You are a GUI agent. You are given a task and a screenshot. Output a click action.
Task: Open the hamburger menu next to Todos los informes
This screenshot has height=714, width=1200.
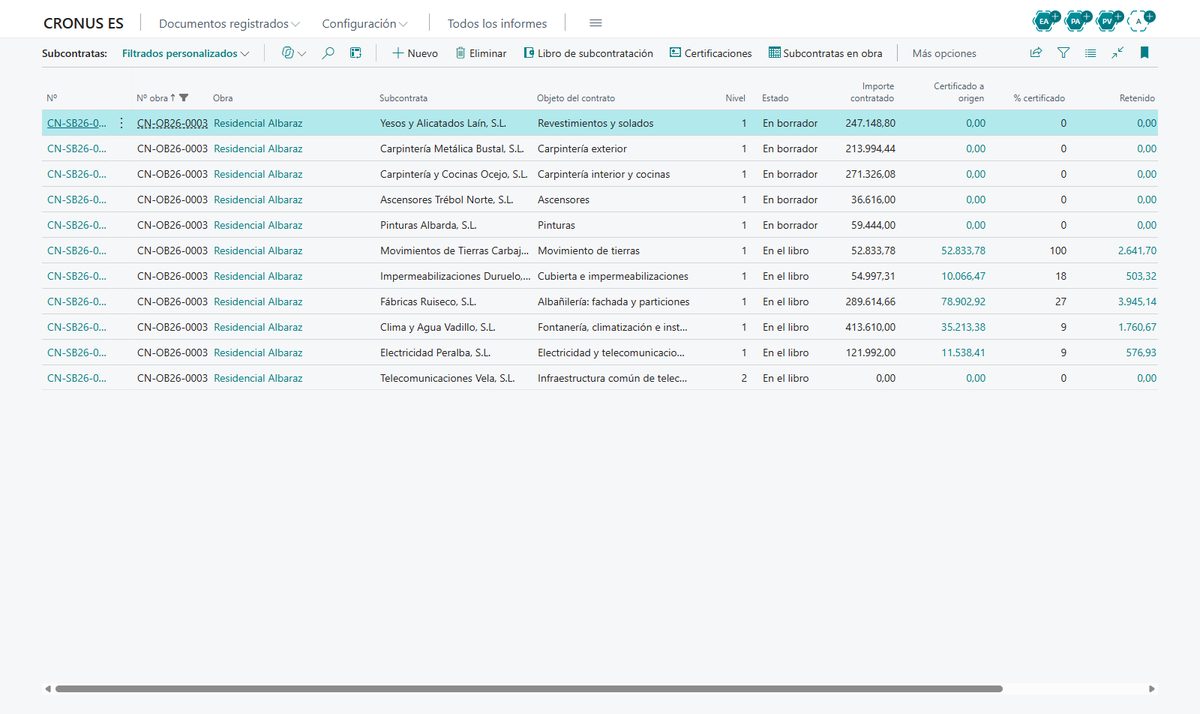click(x=596, y=23)
